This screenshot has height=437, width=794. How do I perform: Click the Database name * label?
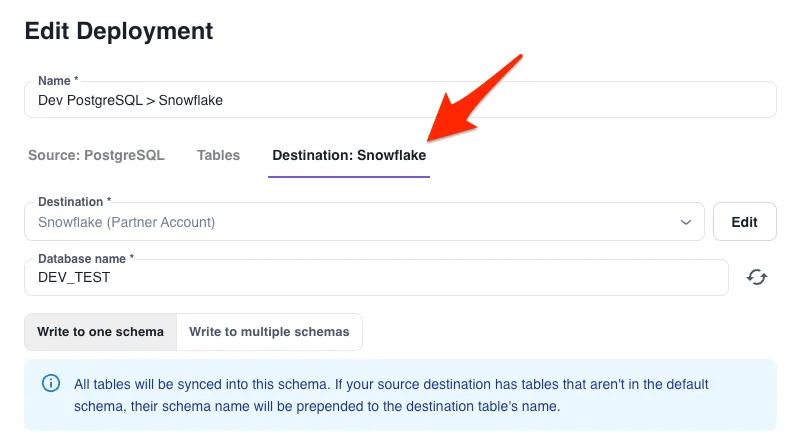[86, 259]
